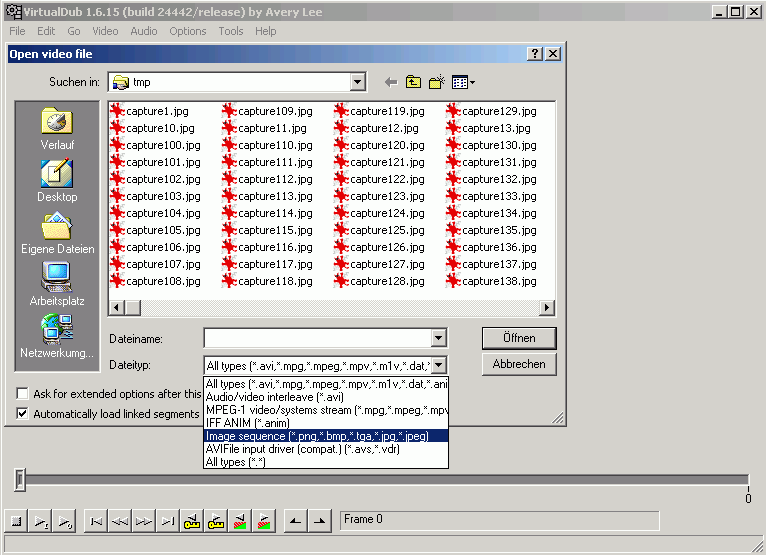The height and width of the screenshot is (555, 766).
Task: Click the back arrow in the Open dialog
Action: tap(391, 82)
